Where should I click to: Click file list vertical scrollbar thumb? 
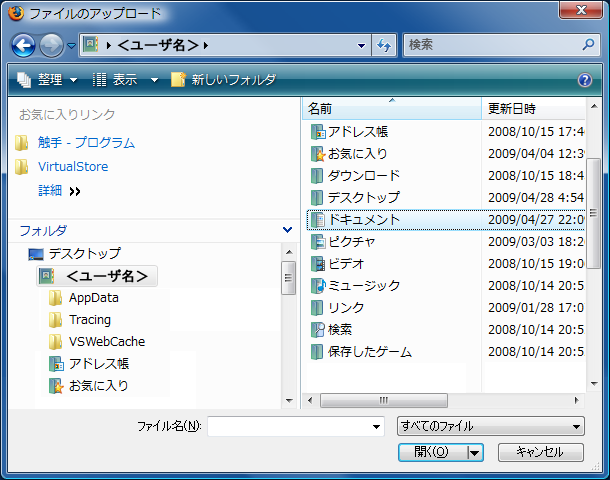(x=593, y=213)
